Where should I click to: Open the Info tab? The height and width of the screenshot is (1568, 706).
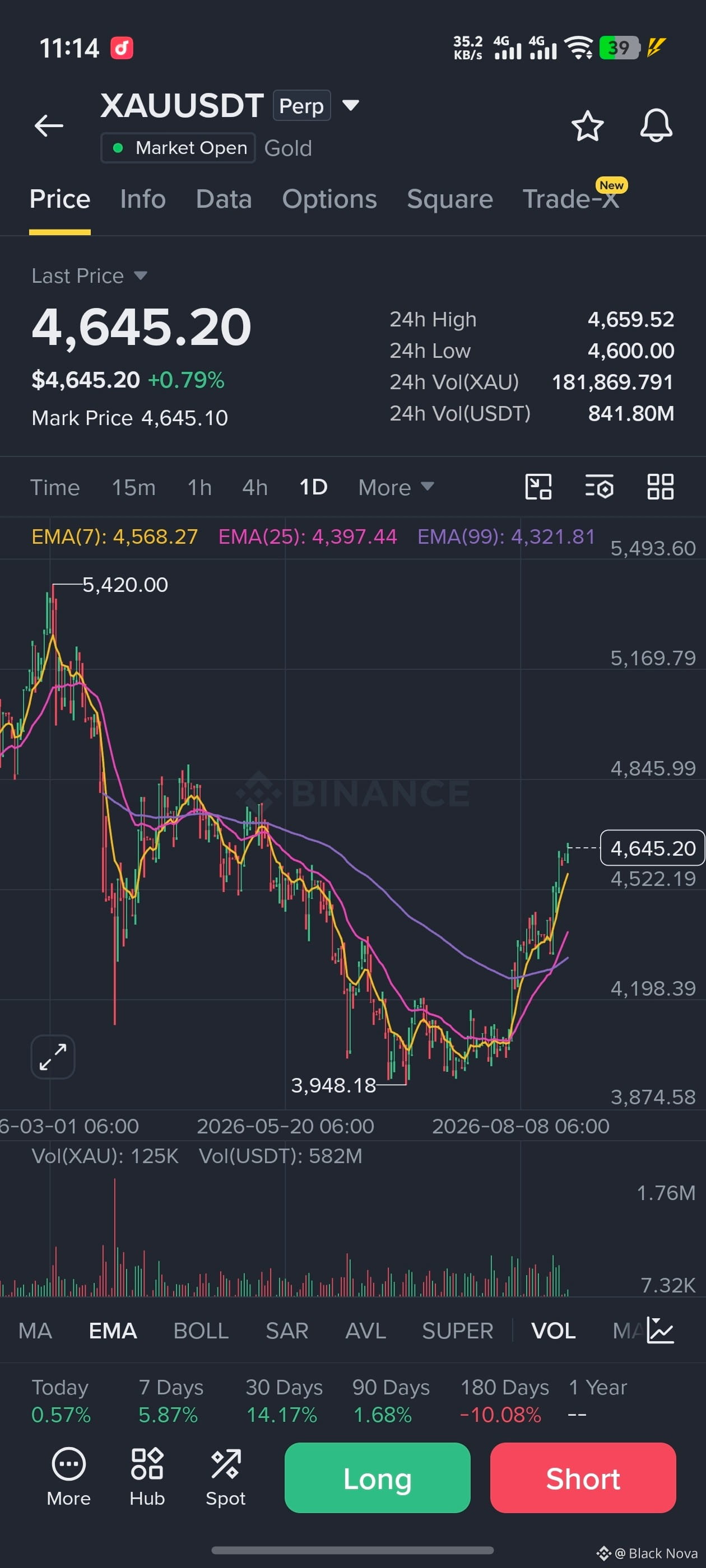(x=142, y=199)
